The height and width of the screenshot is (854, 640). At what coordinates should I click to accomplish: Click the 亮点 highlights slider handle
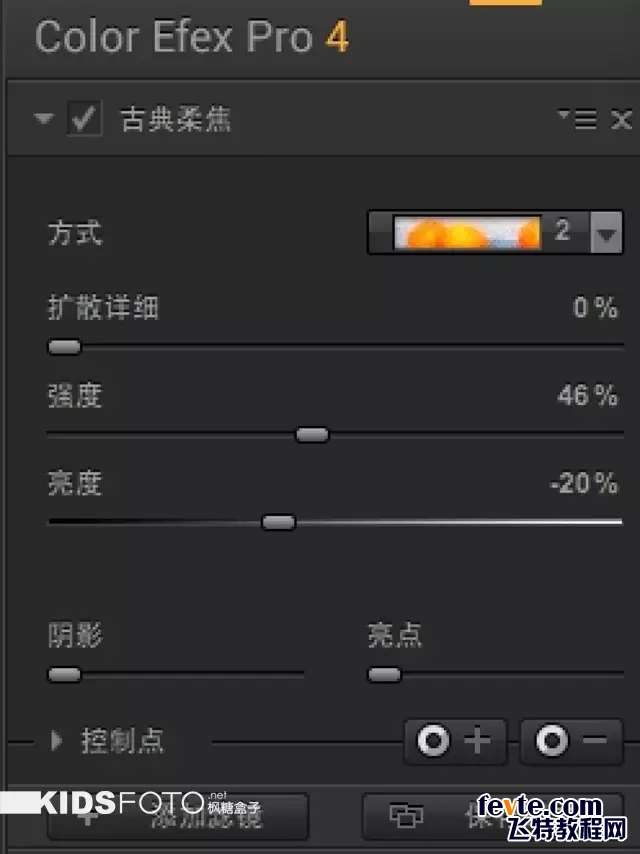click(384, 675)
